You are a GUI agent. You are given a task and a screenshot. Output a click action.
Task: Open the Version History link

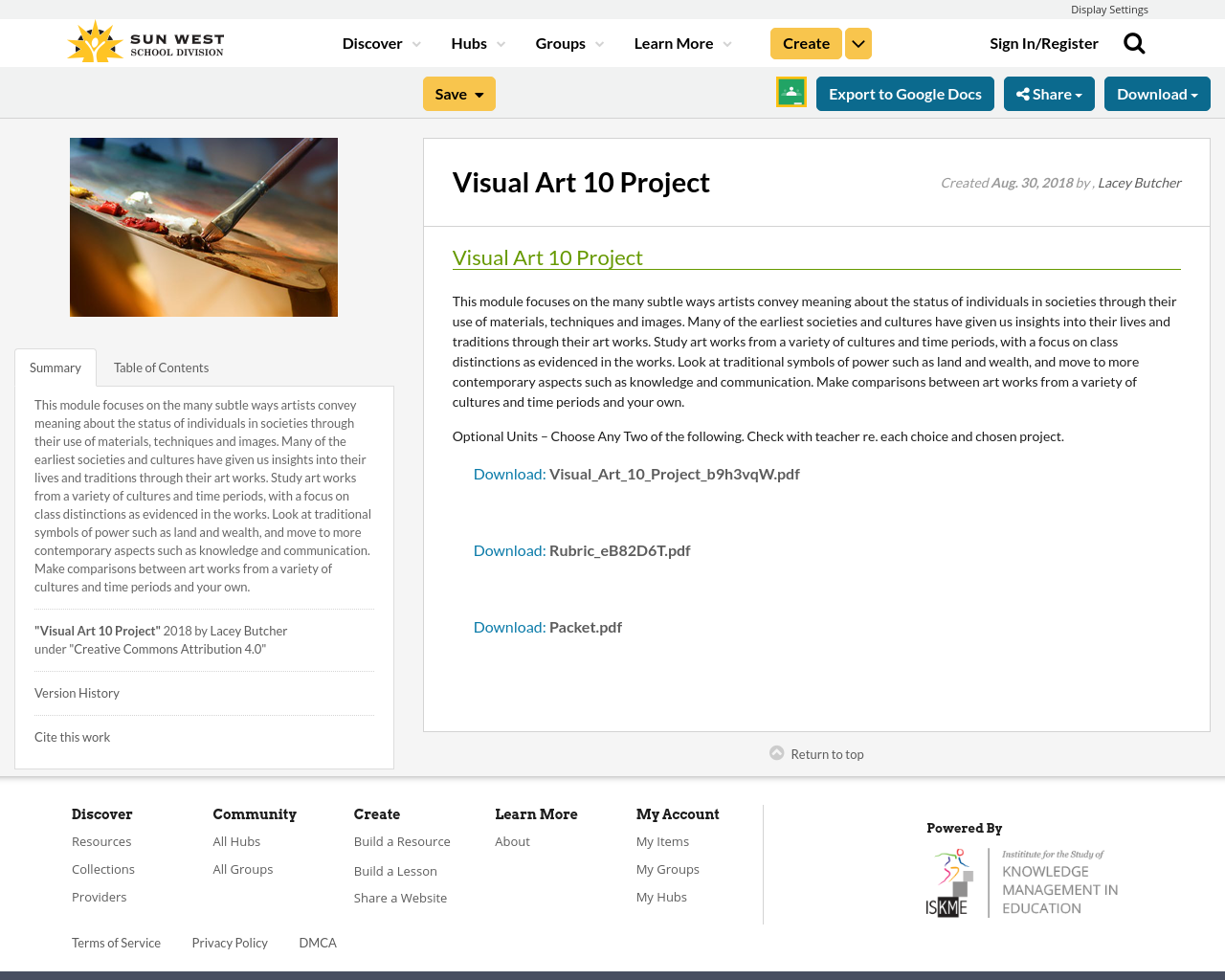coord(77,693)
